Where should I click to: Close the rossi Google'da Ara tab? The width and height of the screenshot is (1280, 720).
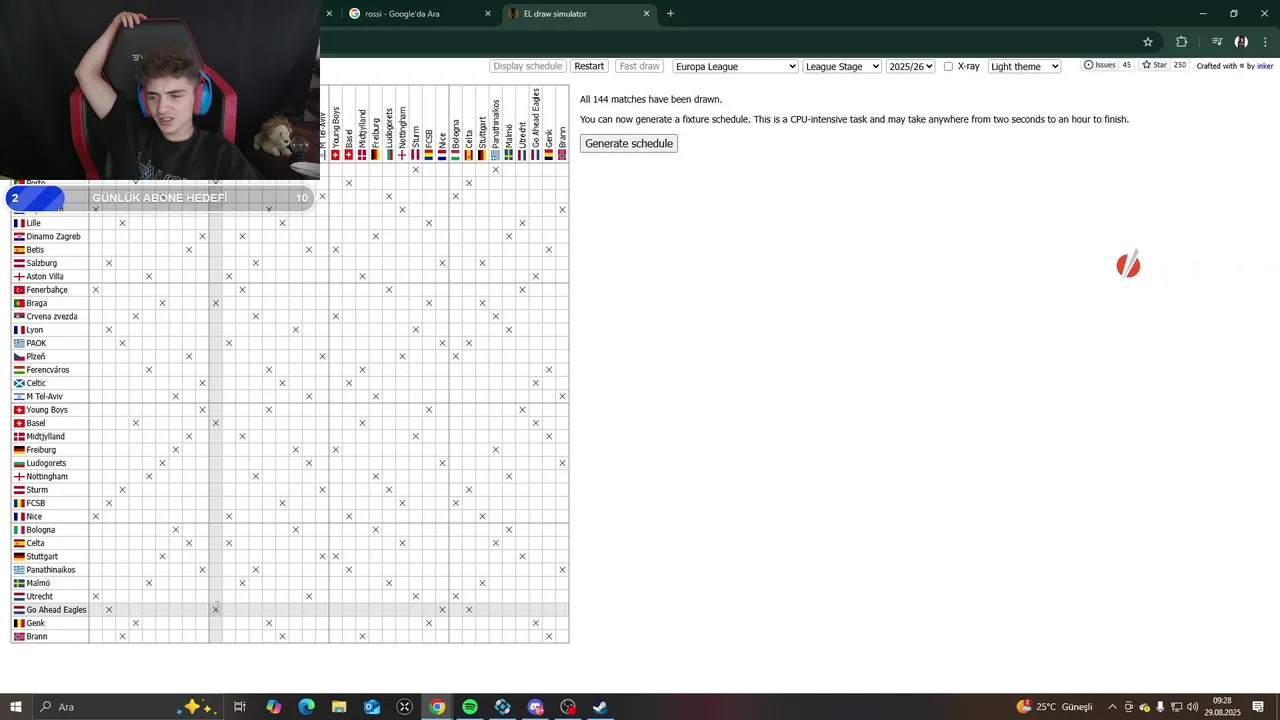pos(488,14)
